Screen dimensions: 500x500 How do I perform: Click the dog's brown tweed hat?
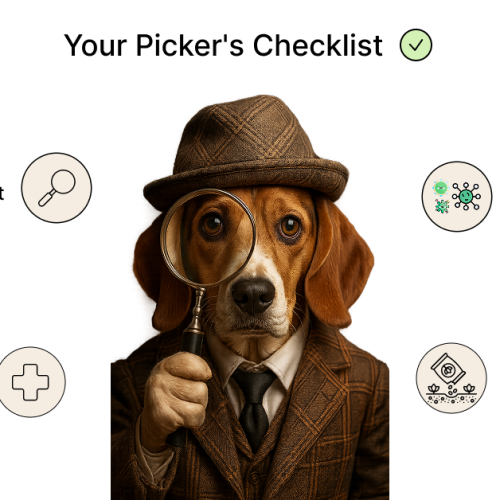[246, 152]
